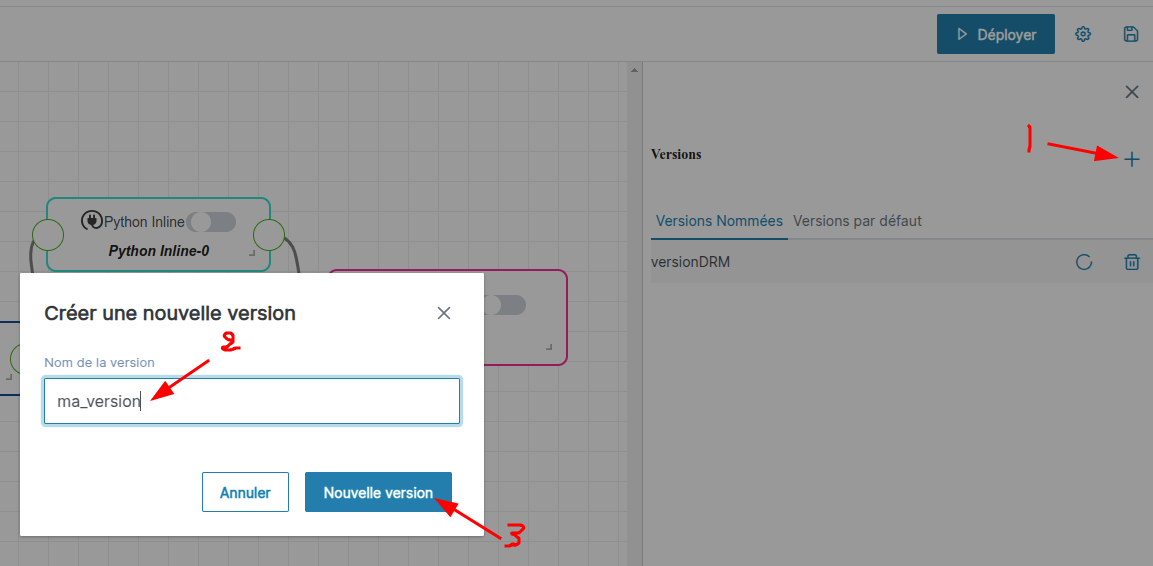This screenshot has height=566, width=1153.
Task: Open settings via the gear icon
Action: tap(1083, 34)
